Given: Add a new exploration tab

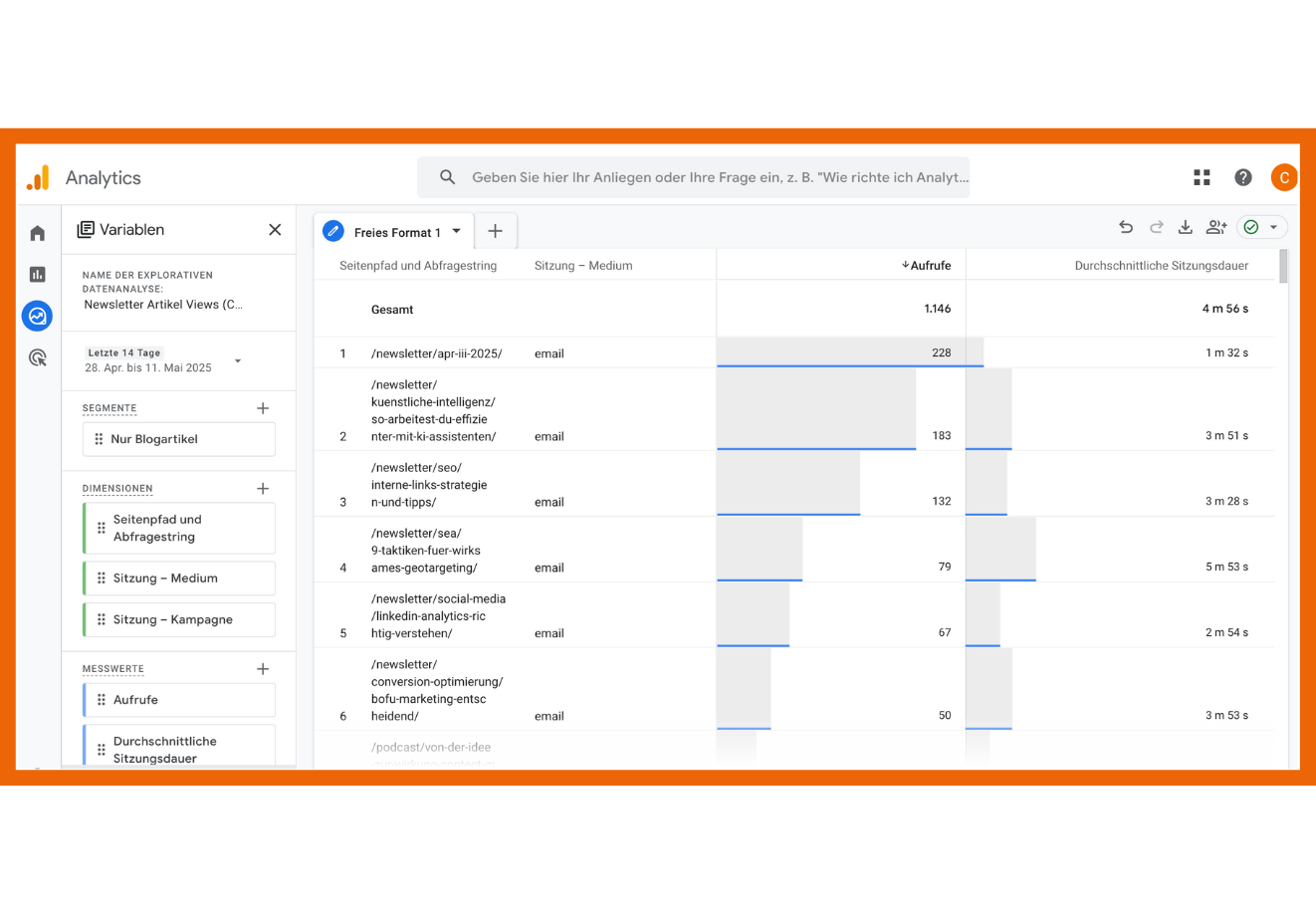Looking at the screenshot, I should (495, 231).
